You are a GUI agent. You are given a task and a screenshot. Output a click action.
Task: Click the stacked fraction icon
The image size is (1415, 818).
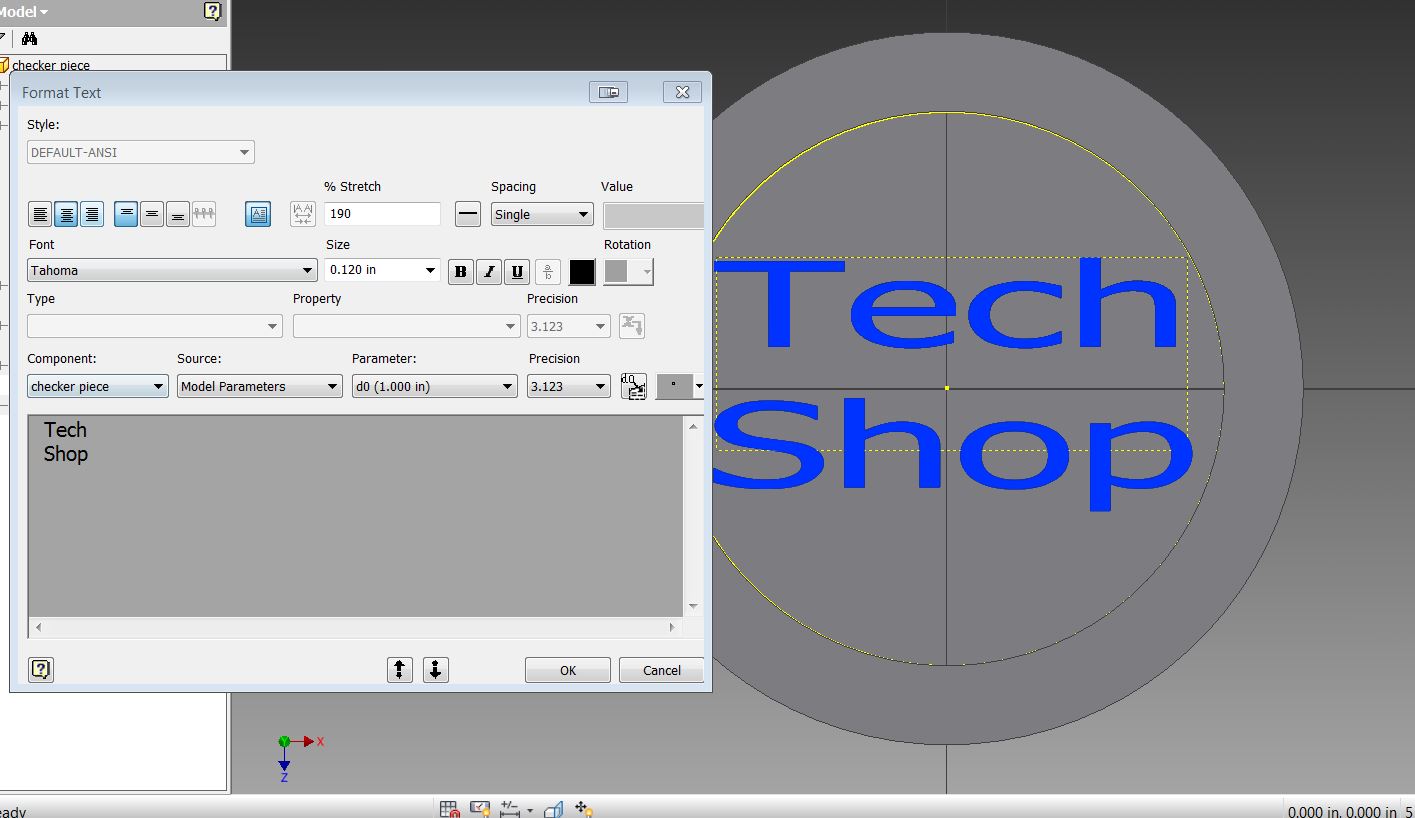548,272
